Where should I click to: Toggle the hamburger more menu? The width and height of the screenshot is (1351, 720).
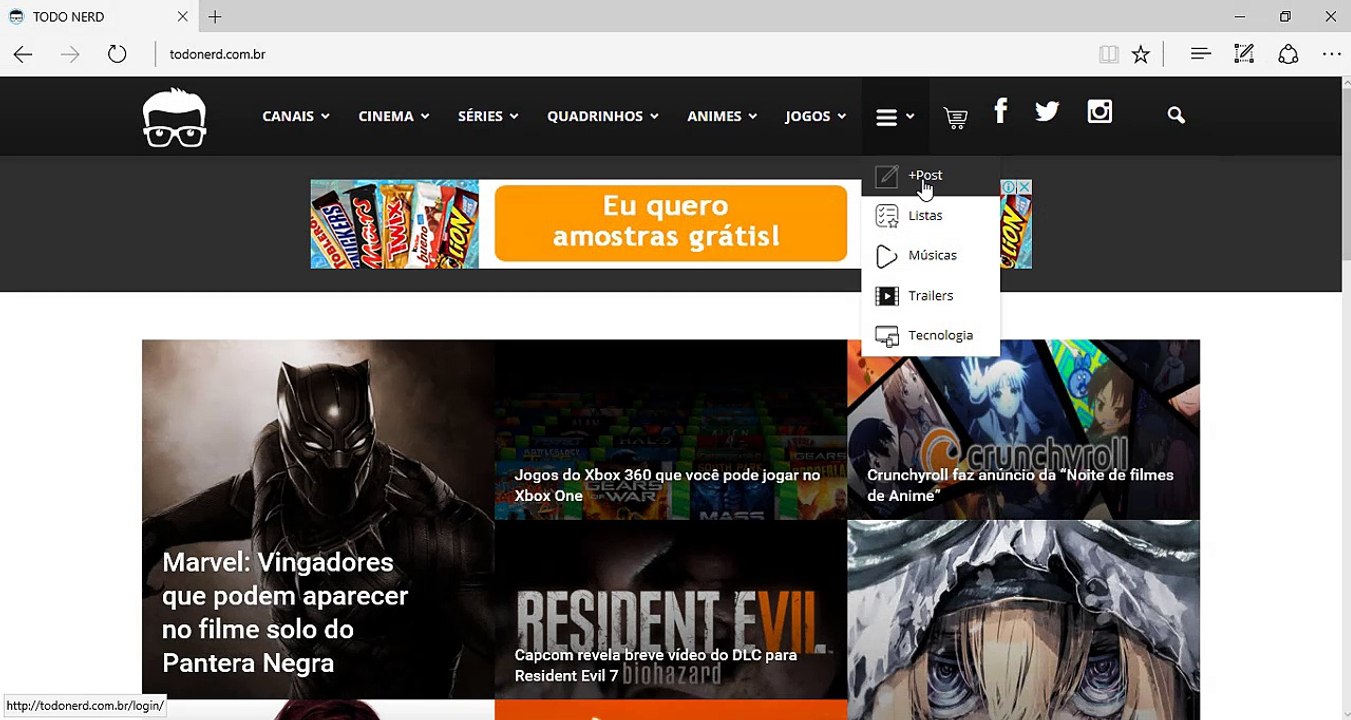click(895, 117)
